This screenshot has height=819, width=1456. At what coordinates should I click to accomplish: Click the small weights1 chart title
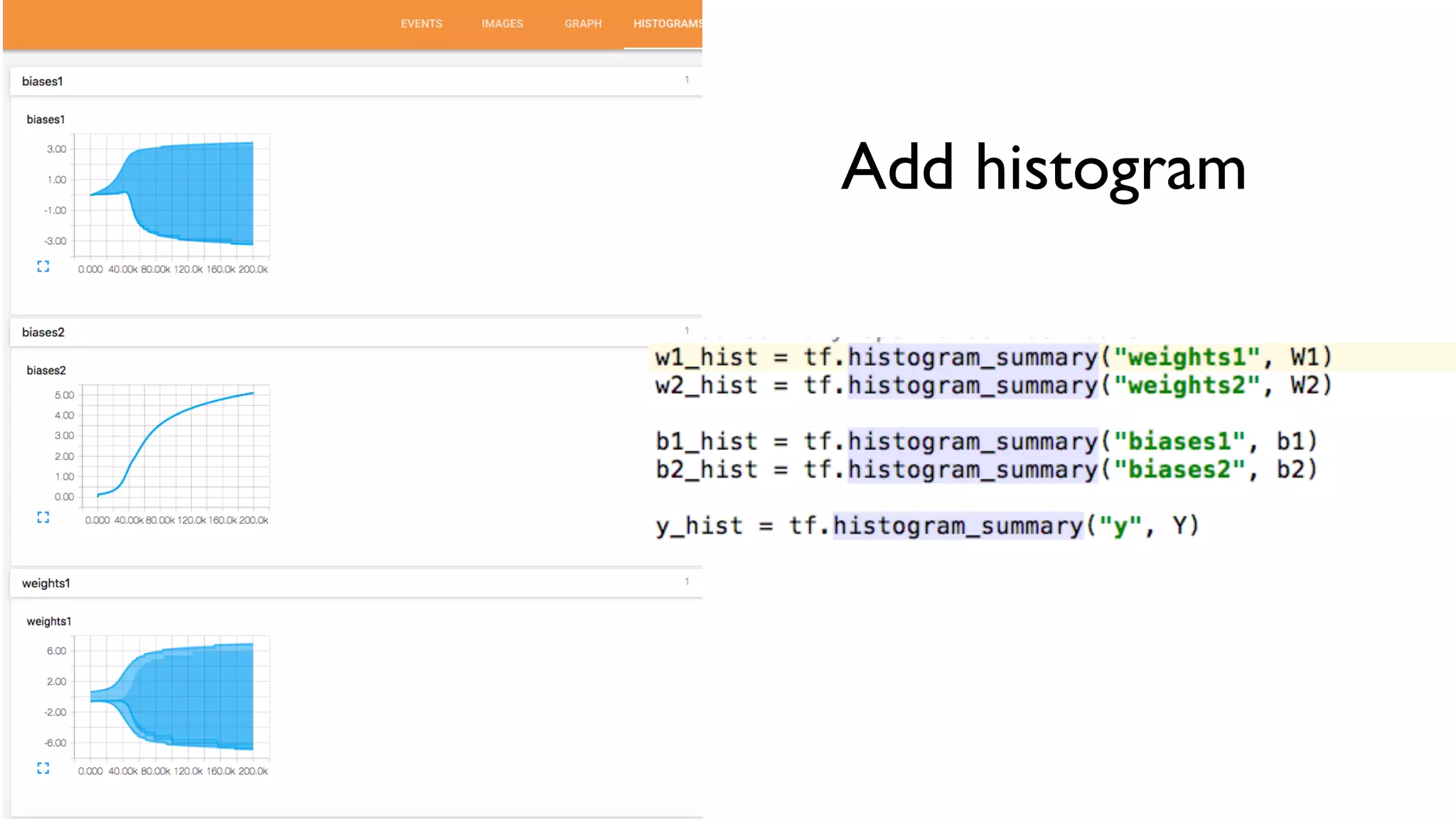[x=49, y=621]
